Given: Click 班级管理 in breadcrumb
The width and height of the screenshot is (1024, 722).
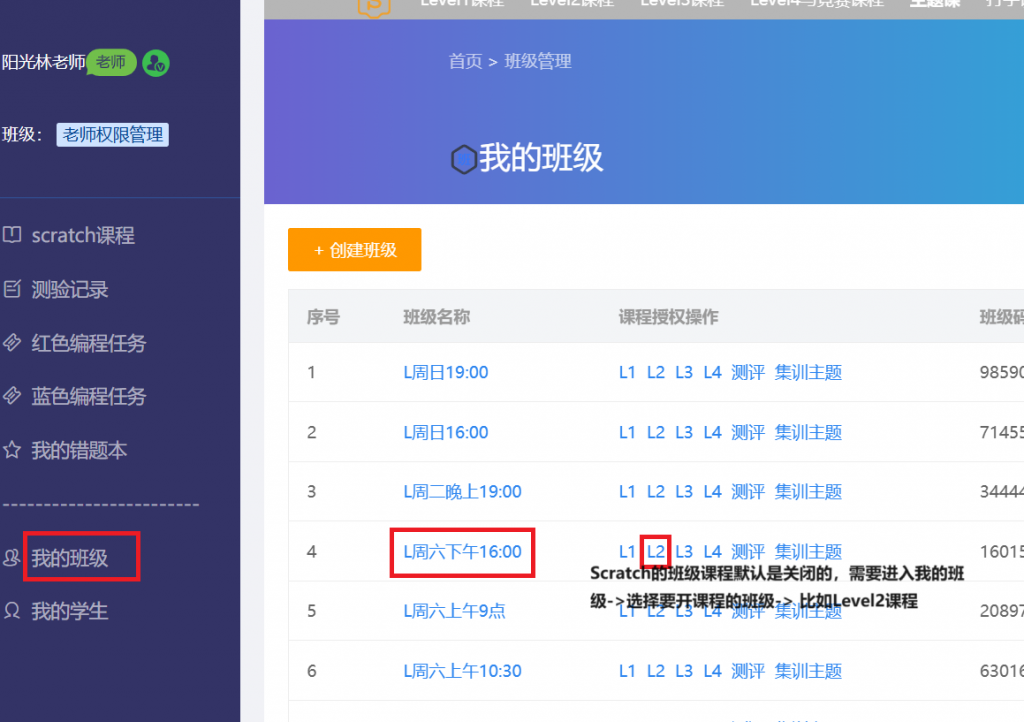Looking at the screenshot, I should click(538, 61).
